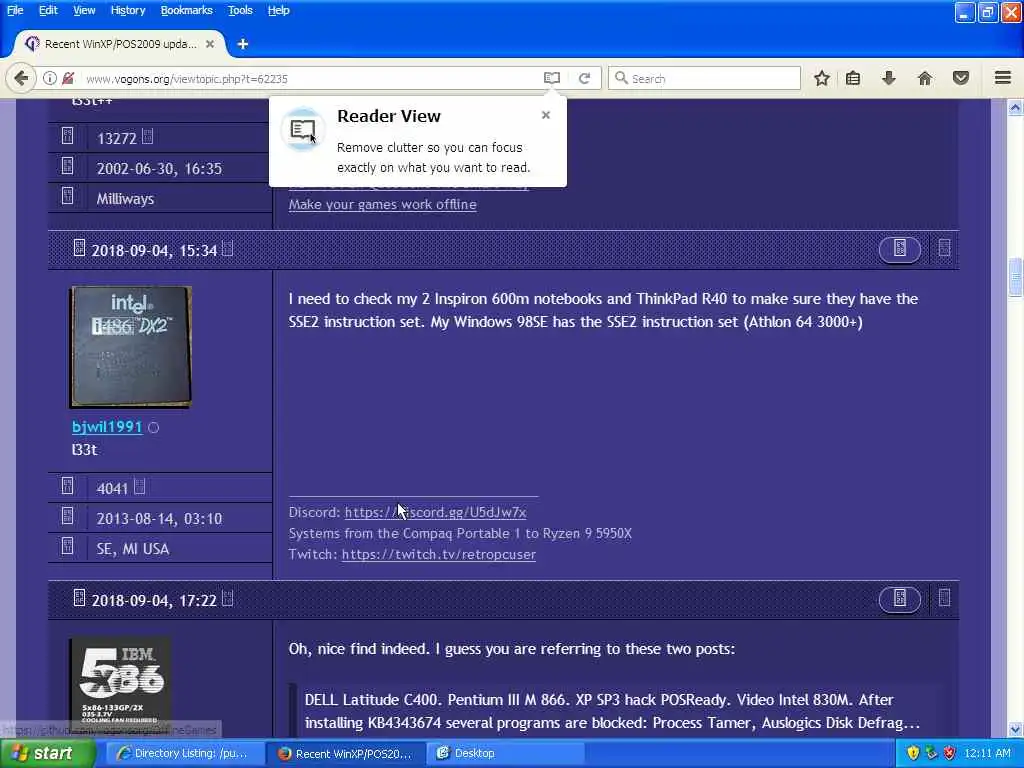Open the Edit menu

pos(48,10)
